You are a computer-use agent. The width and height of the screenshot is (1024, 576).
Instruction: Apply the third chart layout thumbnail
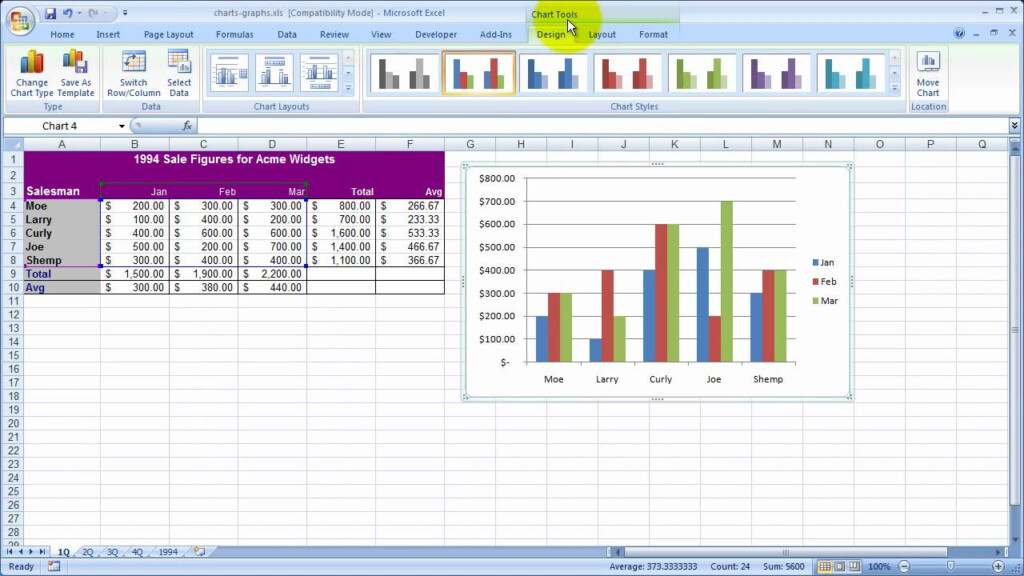pyautogui.click(x=319, y=72)
